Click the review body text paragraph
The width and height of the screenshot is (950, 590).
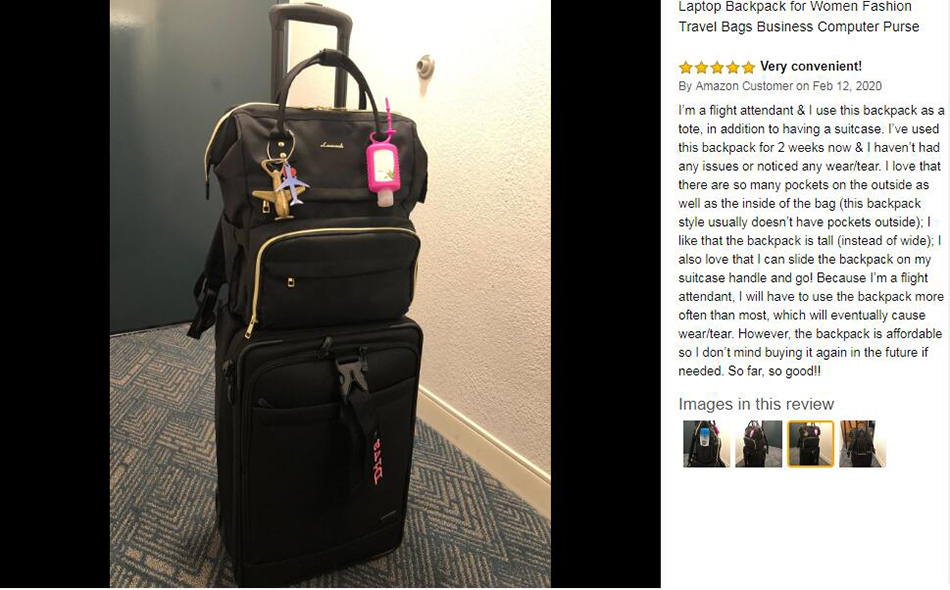click(811, 240)
